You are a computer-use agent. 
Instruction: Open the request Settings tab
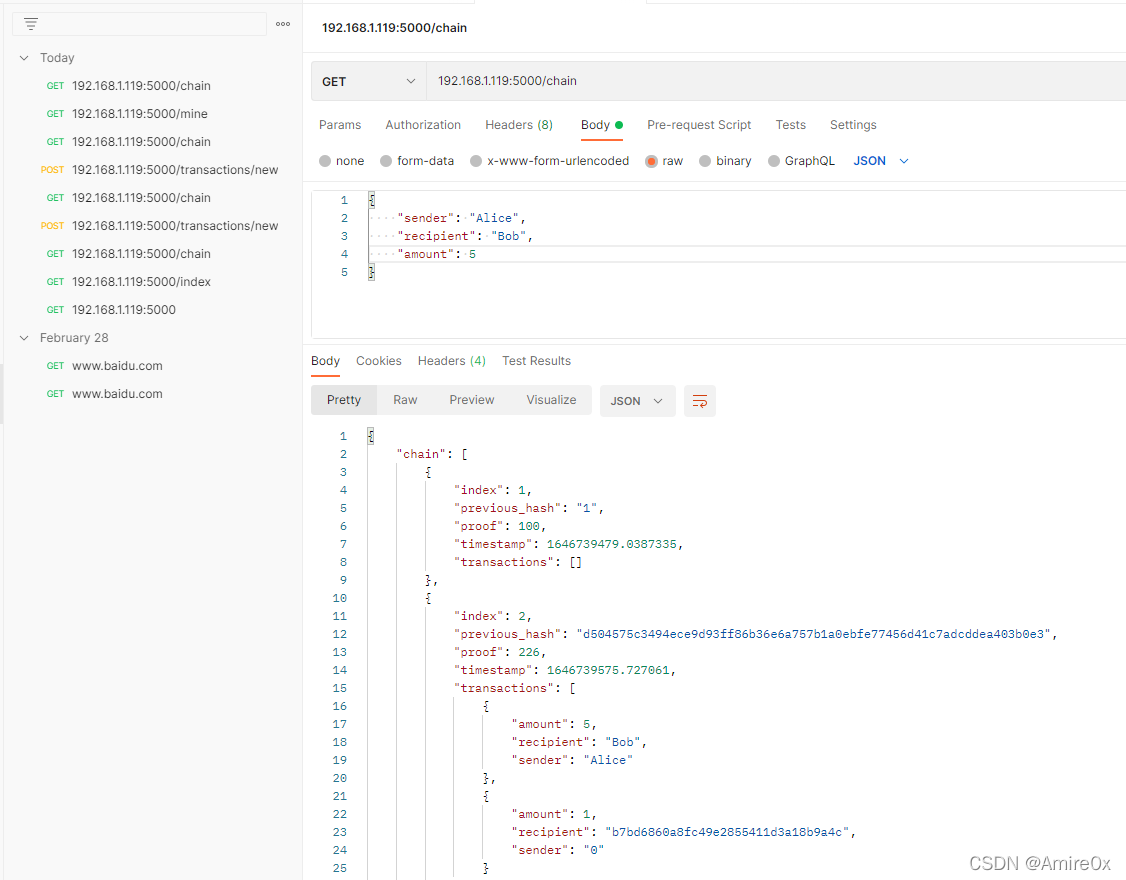tap(853, 125)
